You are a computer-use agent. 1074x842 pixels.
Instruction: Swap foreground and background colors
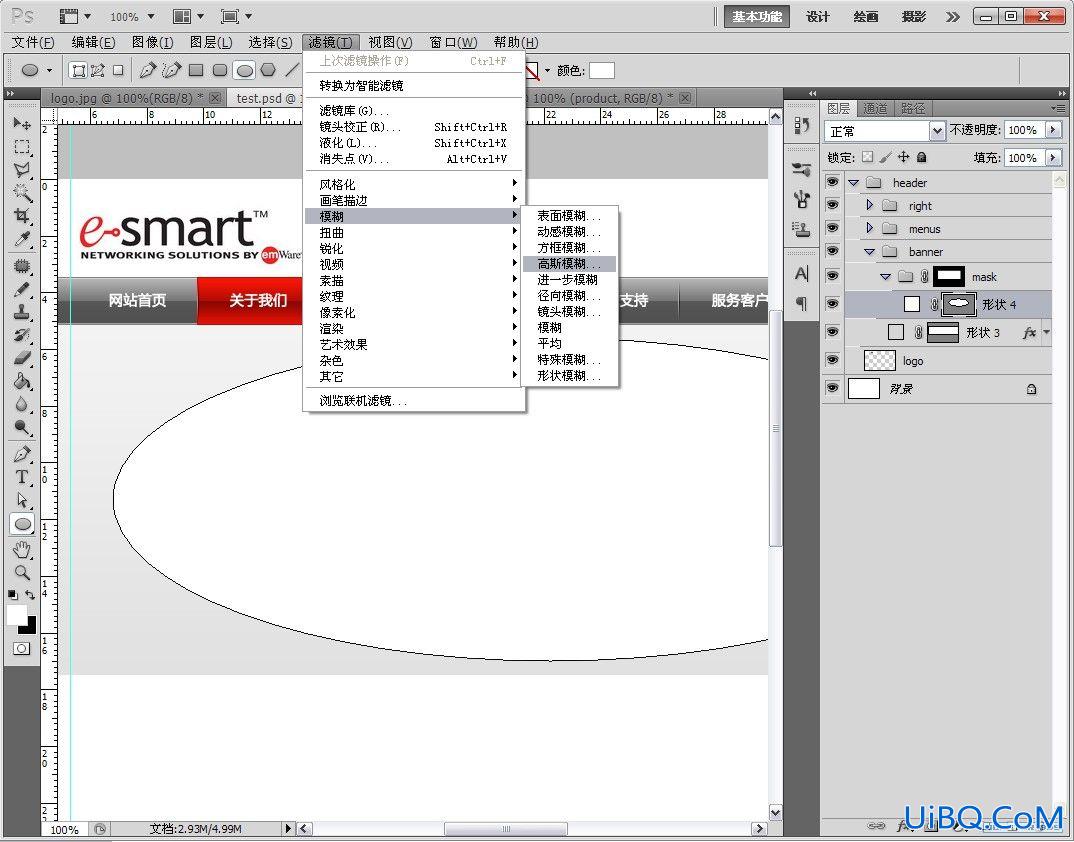click(x=30, y=595)
